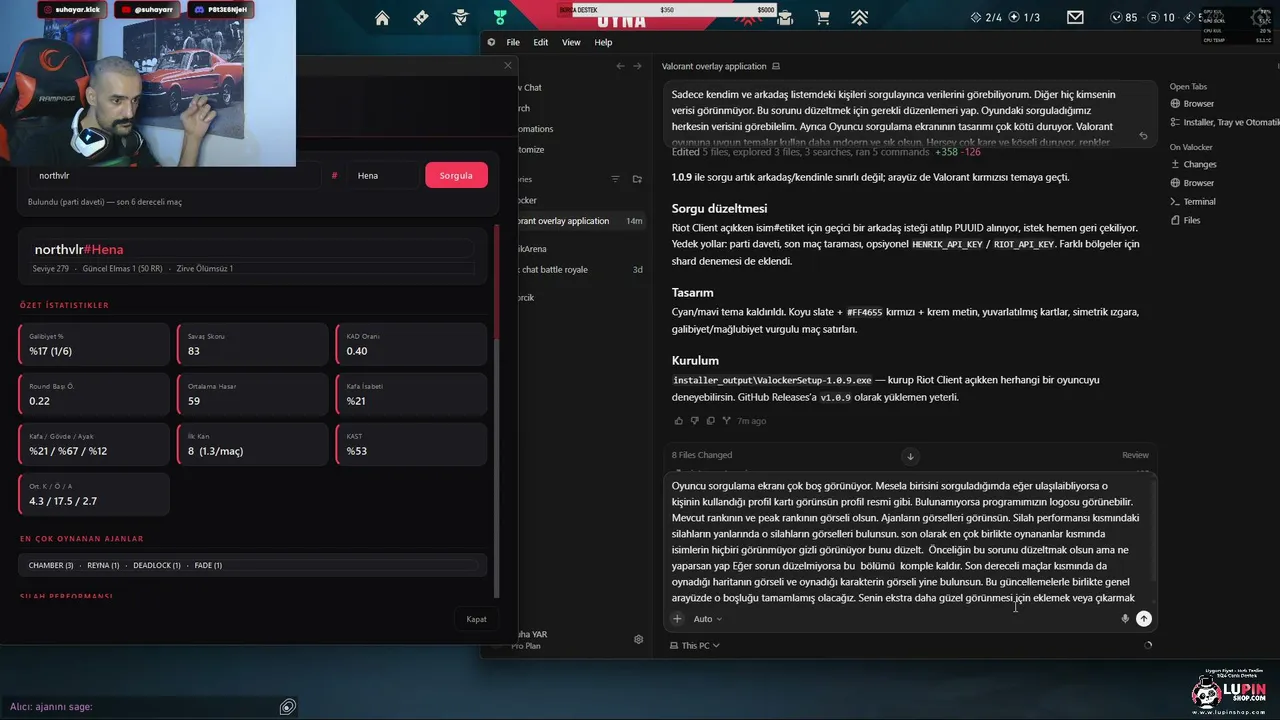Click the target icon in the chat bar
This screenshot has width=1280, height=720.
point(288,707)
